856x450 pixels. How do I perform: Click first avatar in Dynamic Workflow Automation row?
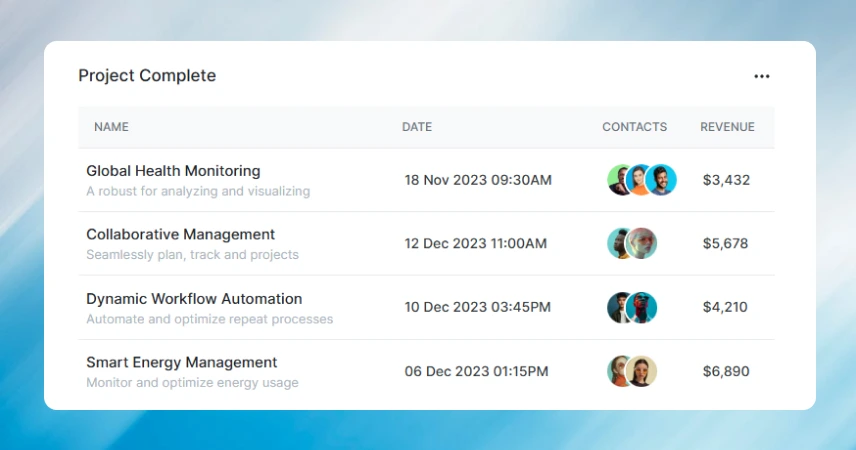620,308
